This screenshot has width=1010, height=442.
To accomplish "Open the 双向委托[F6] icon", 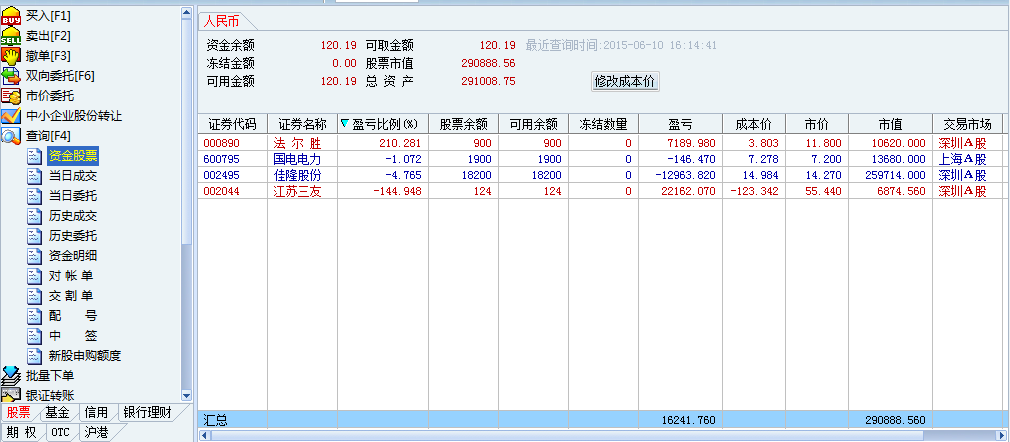I will coord(11,76).
